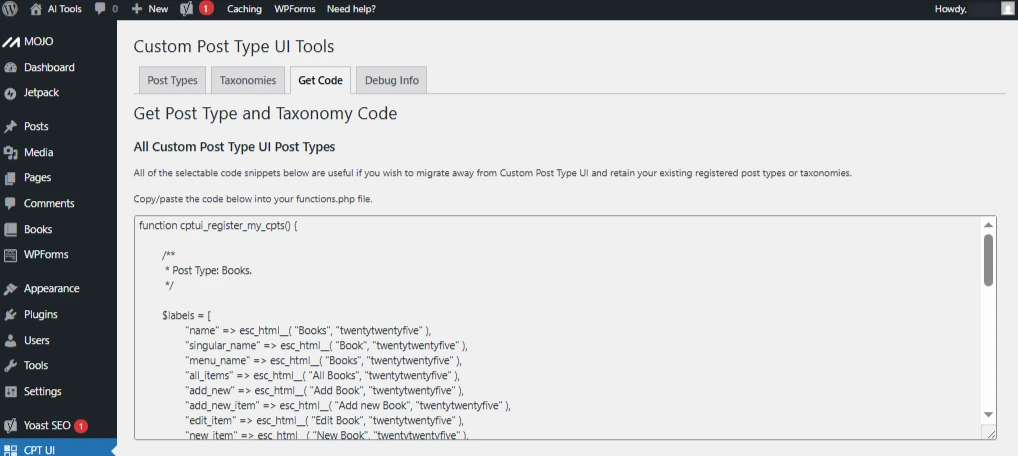The image size is (1018, 456).
Task: Click the Yoast icon in the admin bar
Action: pos(186,9)
